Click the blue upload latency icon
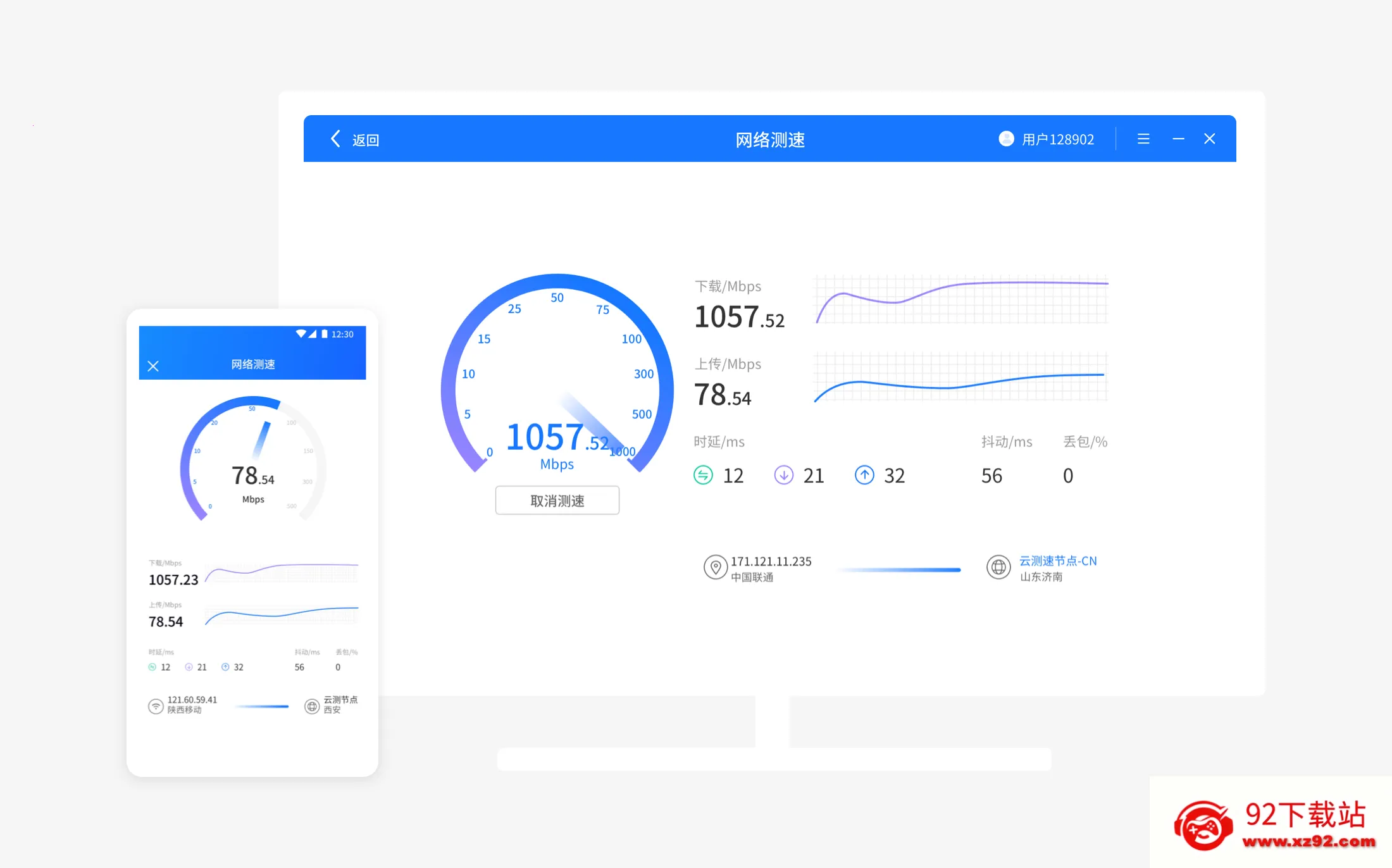The width and height of the screenshot is (1392, 868). 864,475
